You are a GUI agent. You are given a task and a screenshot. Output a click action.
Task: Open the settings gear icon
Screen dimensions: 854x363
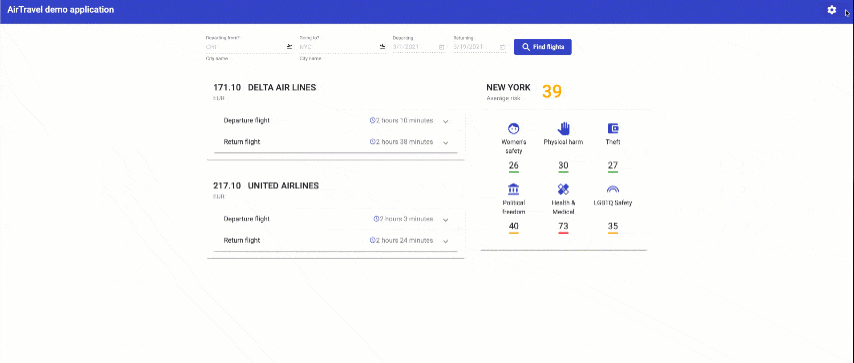(832, 10)
